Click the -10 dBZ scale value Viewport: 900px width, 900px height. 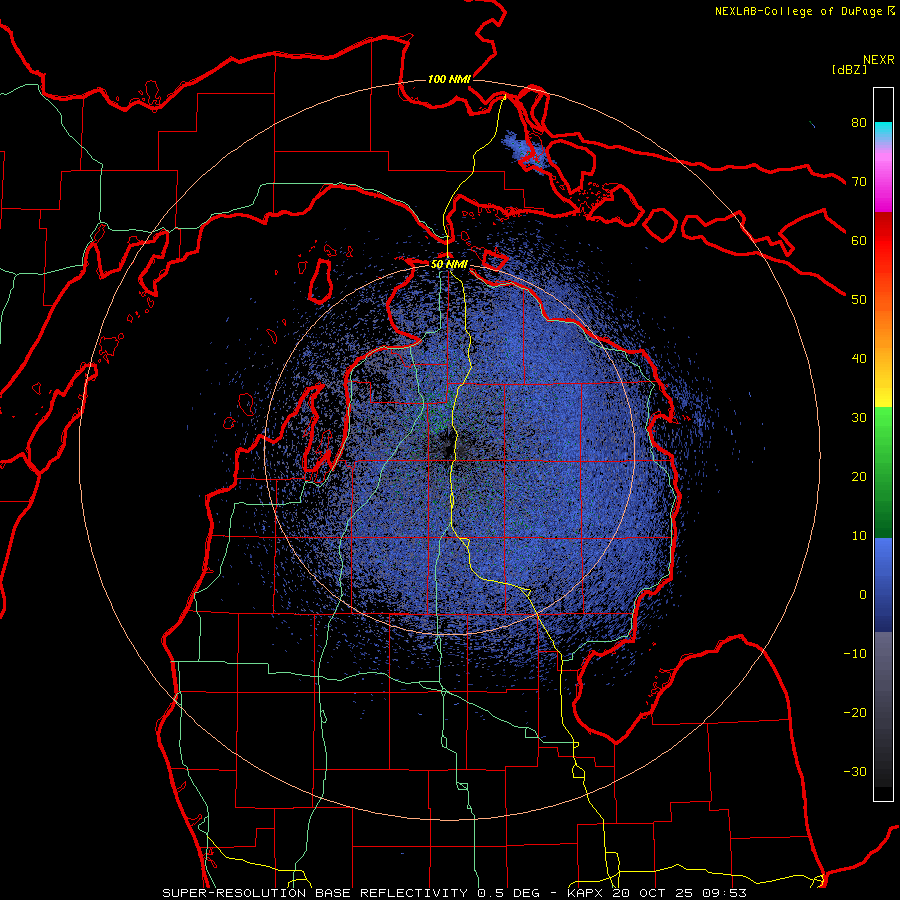(x=855, y=654)
